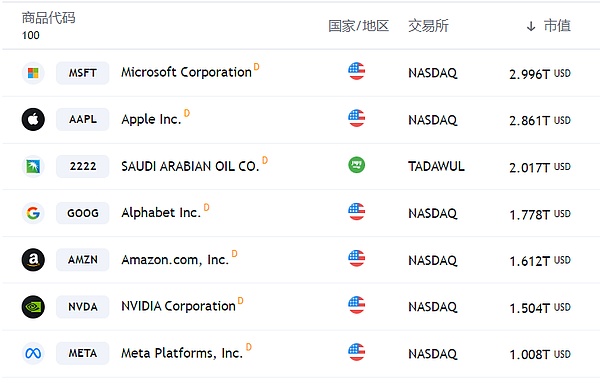Click the Meta logo icon
Image resolution: width=600 pixels, height=384 pixels.
(x=33, y=353)
